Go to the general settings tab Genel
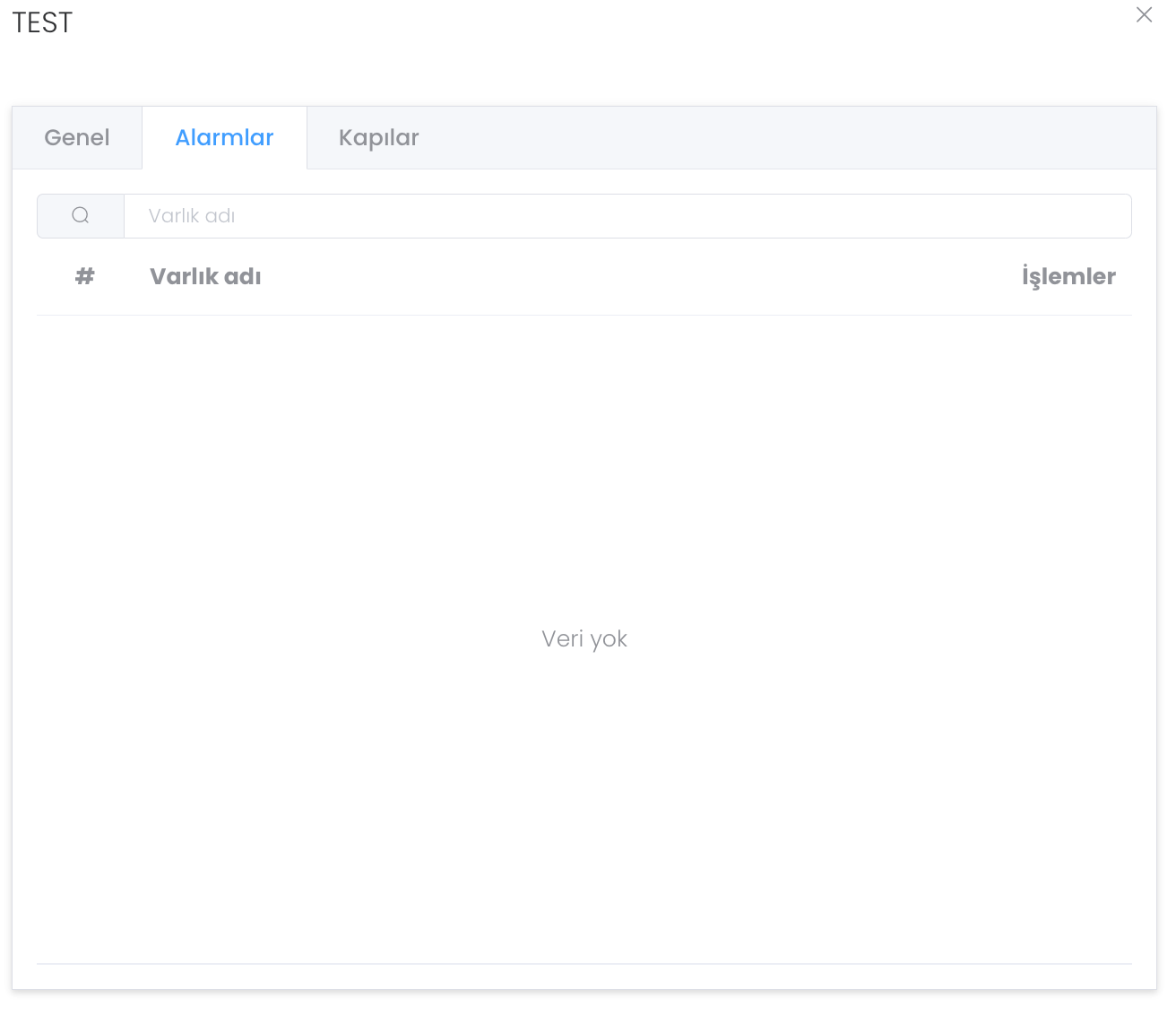The image size is (1176, 1015). (77, 138)
